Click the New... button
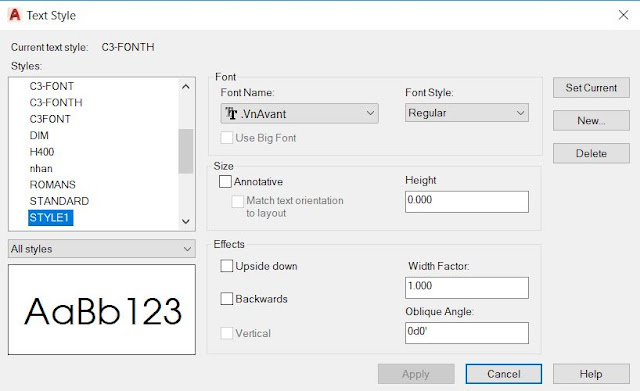 point(591,120)
